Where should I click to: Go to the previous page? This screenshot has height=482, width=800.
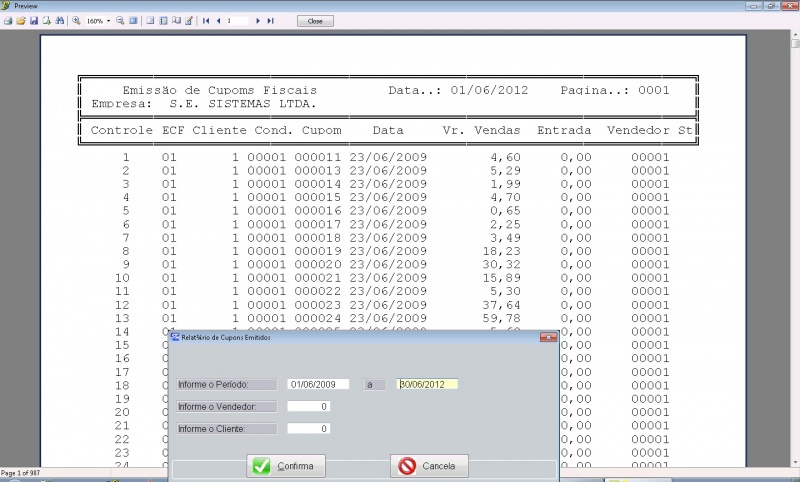click(218, 20)
